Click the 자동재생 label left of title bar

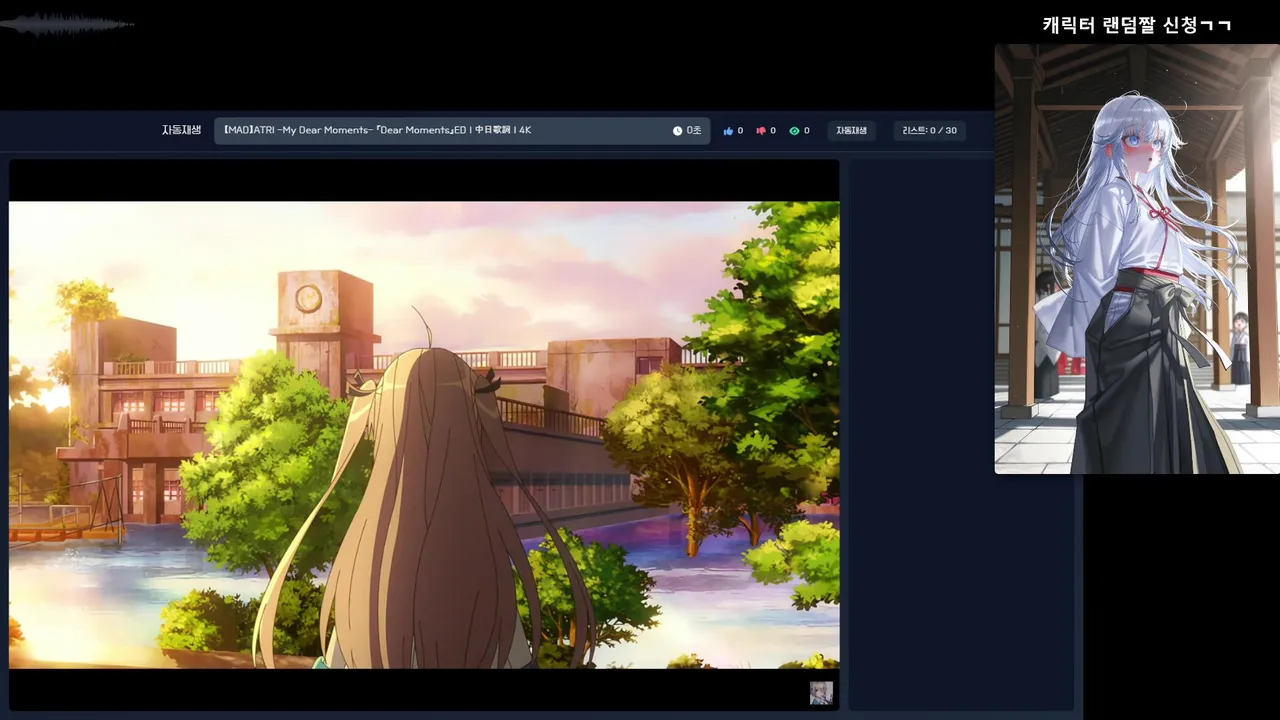click(181, 130)
